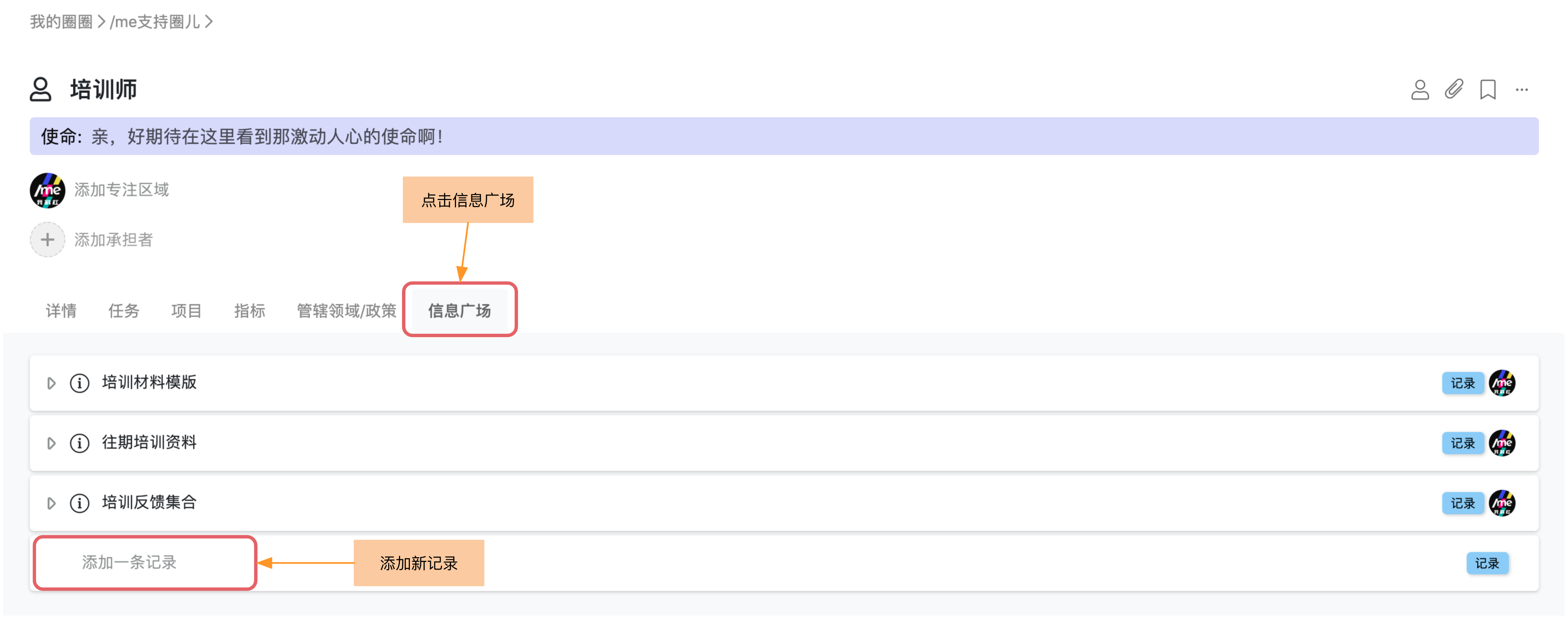This screenshot has height=622, width=1568.
Task: Open attachments via the paperclip icon
Action: coord(1454,90)
